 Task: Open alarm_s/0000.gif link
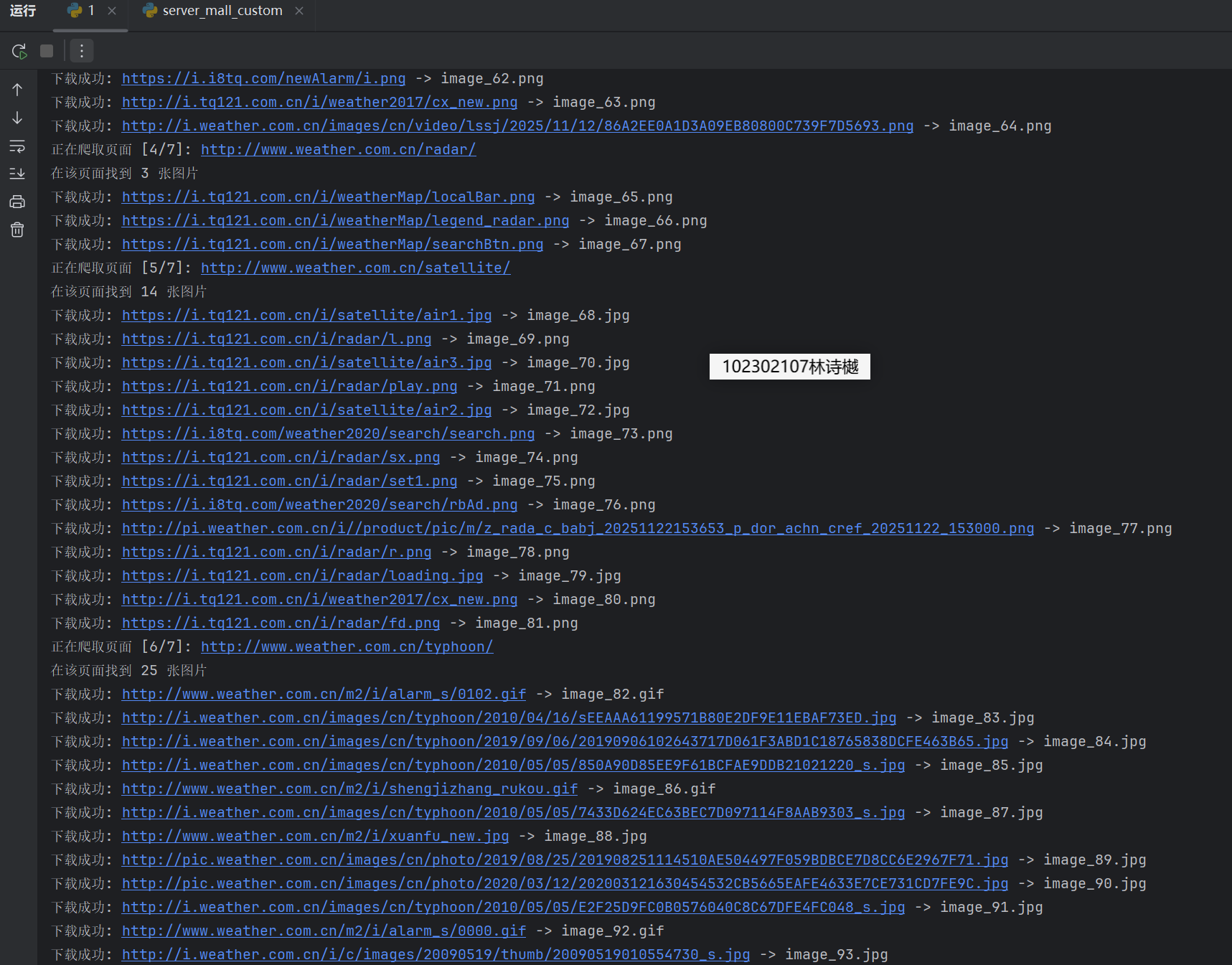324,931
